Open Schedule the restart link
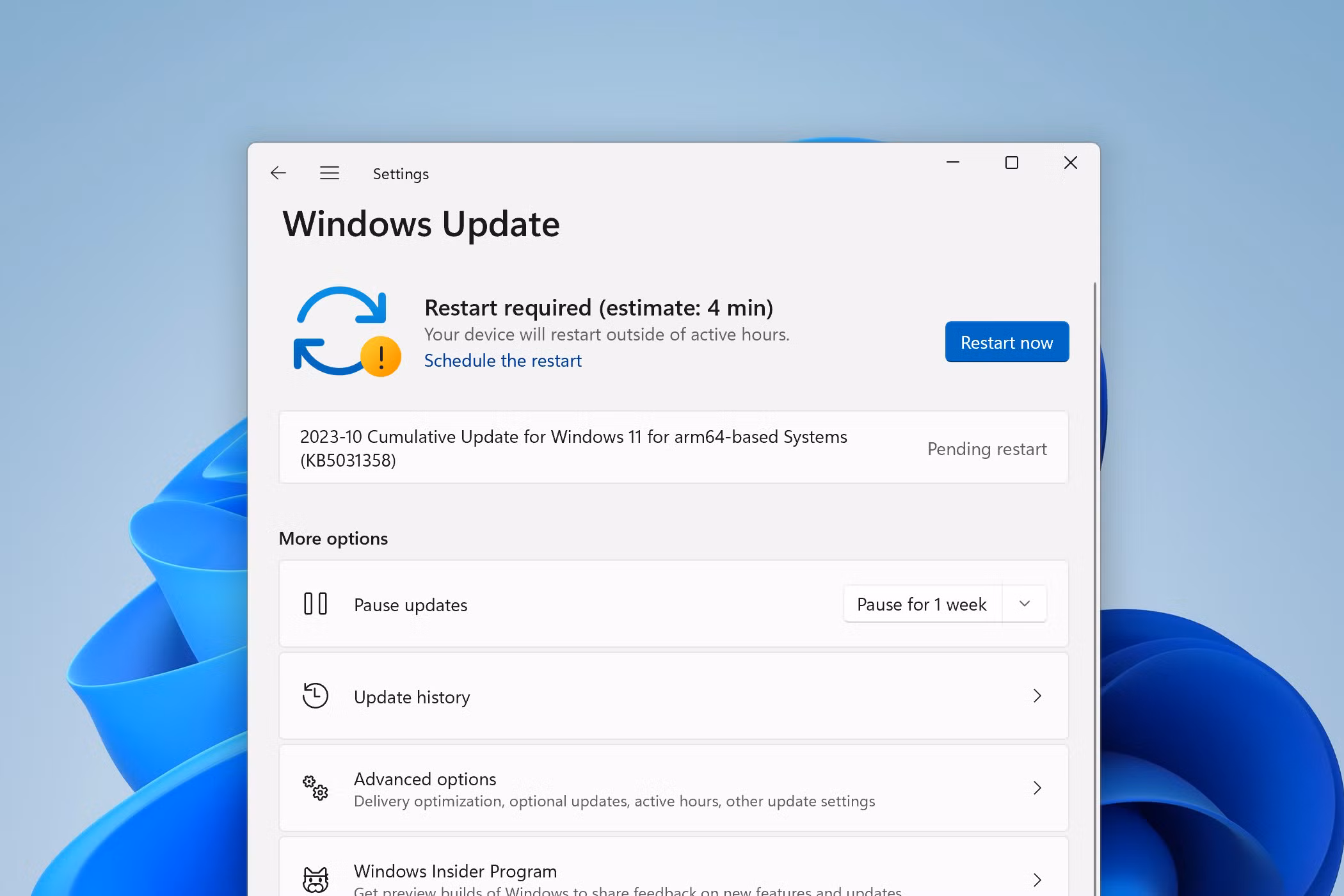 (x=502, y=361)
